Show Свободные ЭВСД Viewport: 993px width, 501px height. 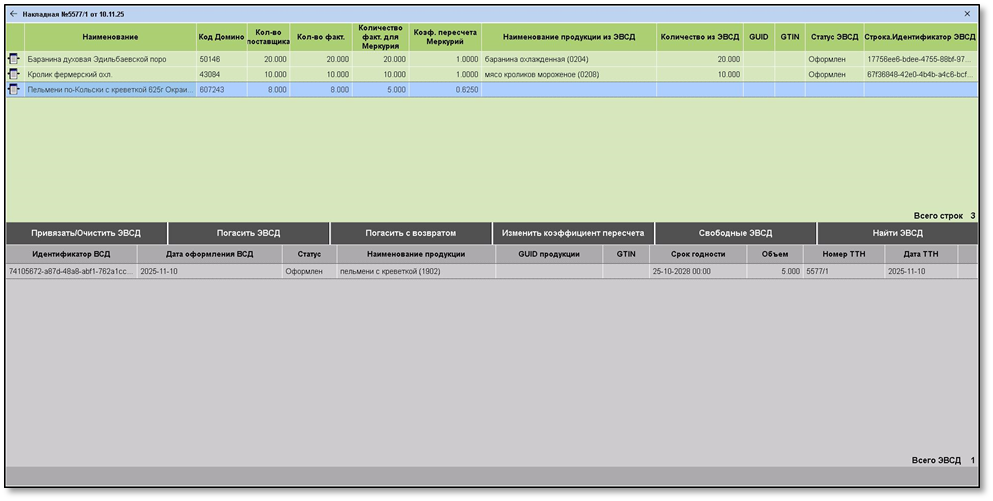click(735, 233)
